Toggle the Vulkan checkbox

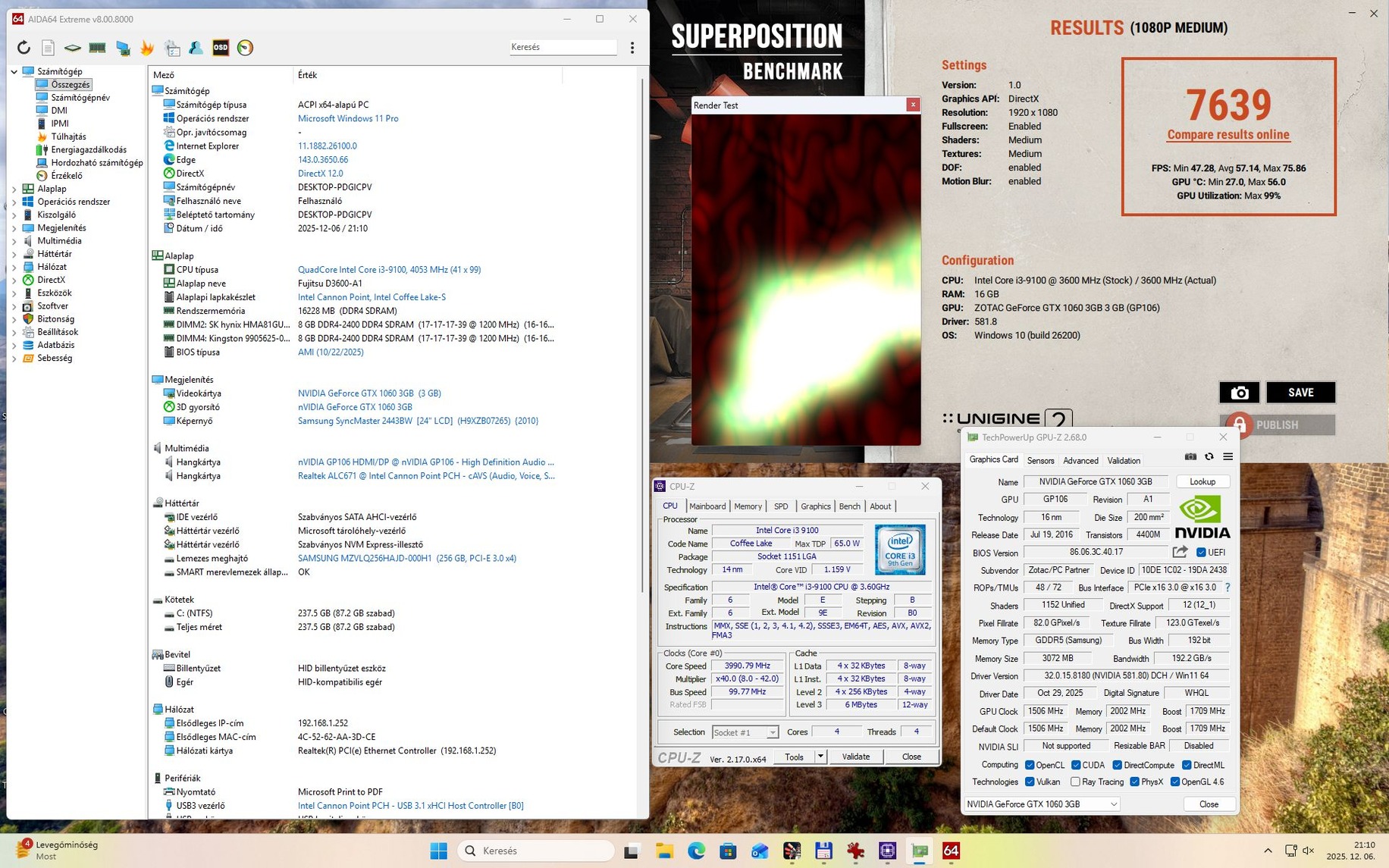[x=1030, y=782]
